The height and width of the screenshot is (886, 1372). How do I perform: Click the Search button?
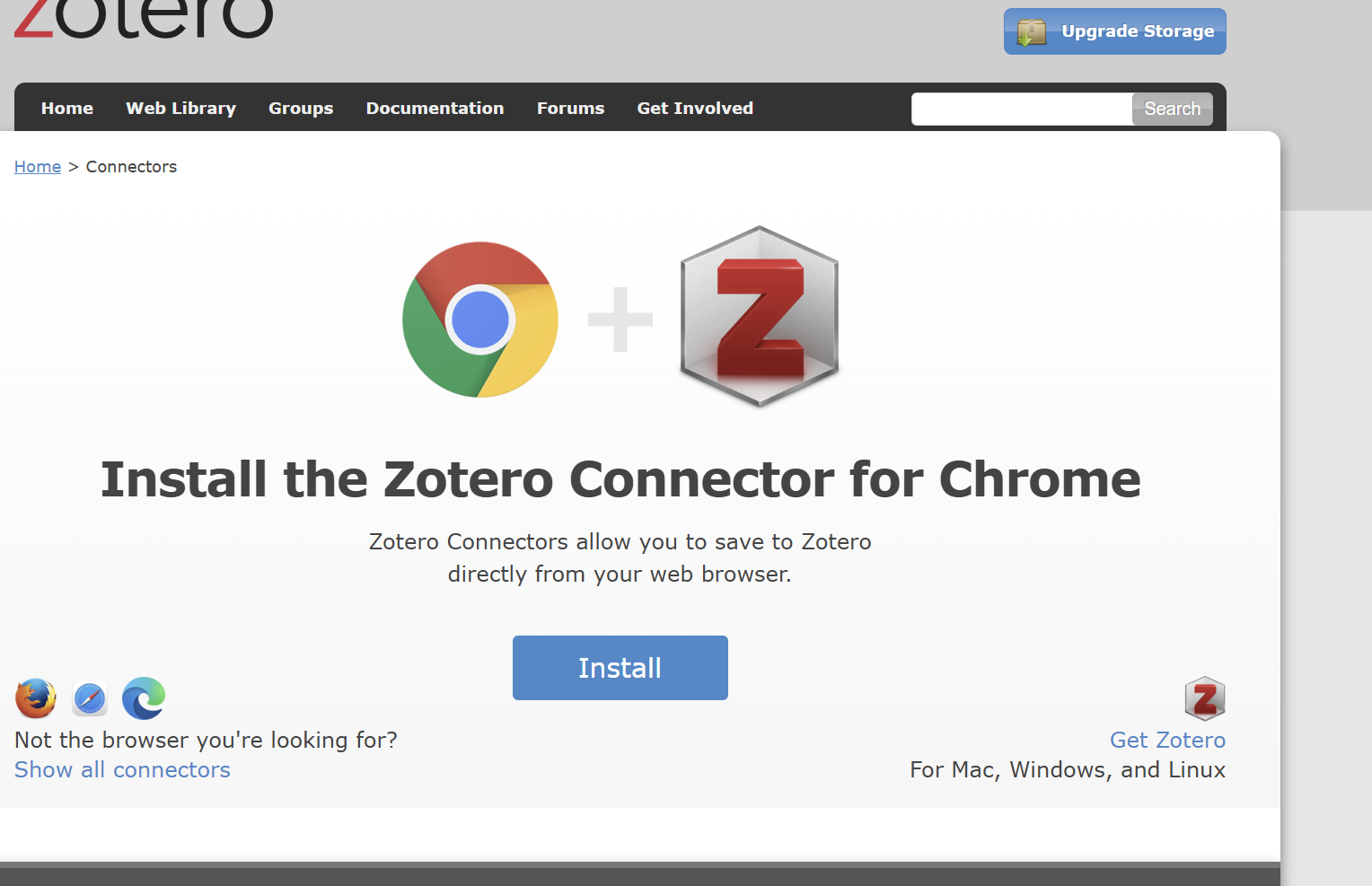(x=1172, y=109)
